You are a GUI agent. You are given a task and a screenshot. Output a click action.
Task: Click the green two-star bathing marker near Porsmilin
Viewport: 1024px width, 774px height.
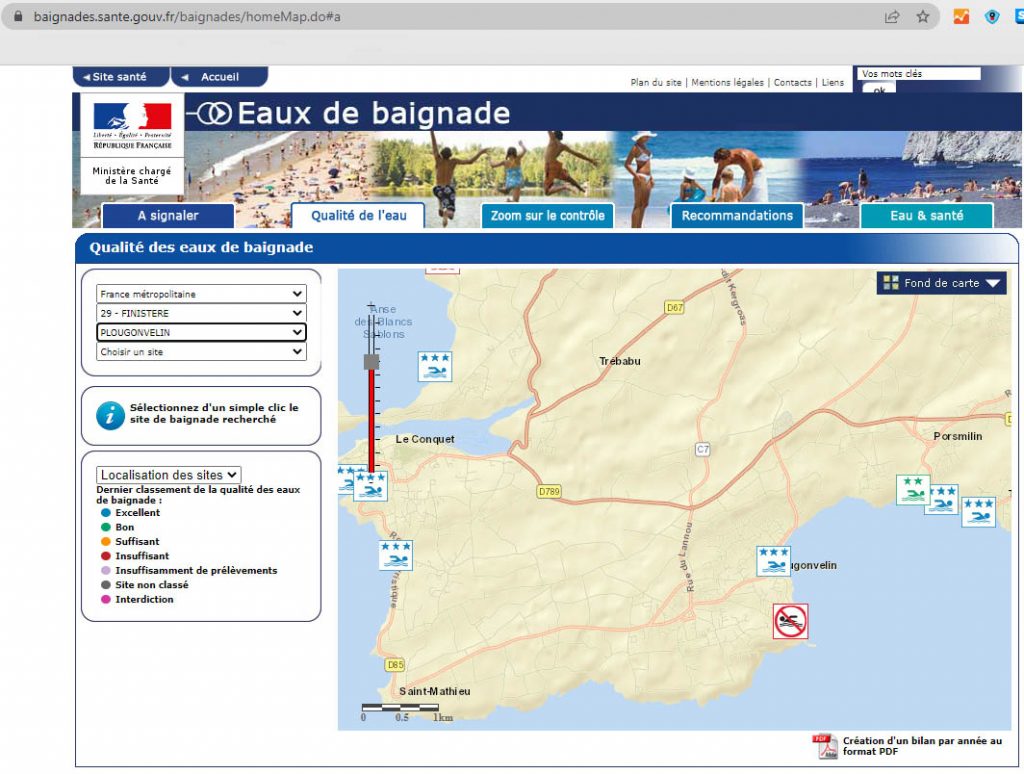click(x=913, y=490)
